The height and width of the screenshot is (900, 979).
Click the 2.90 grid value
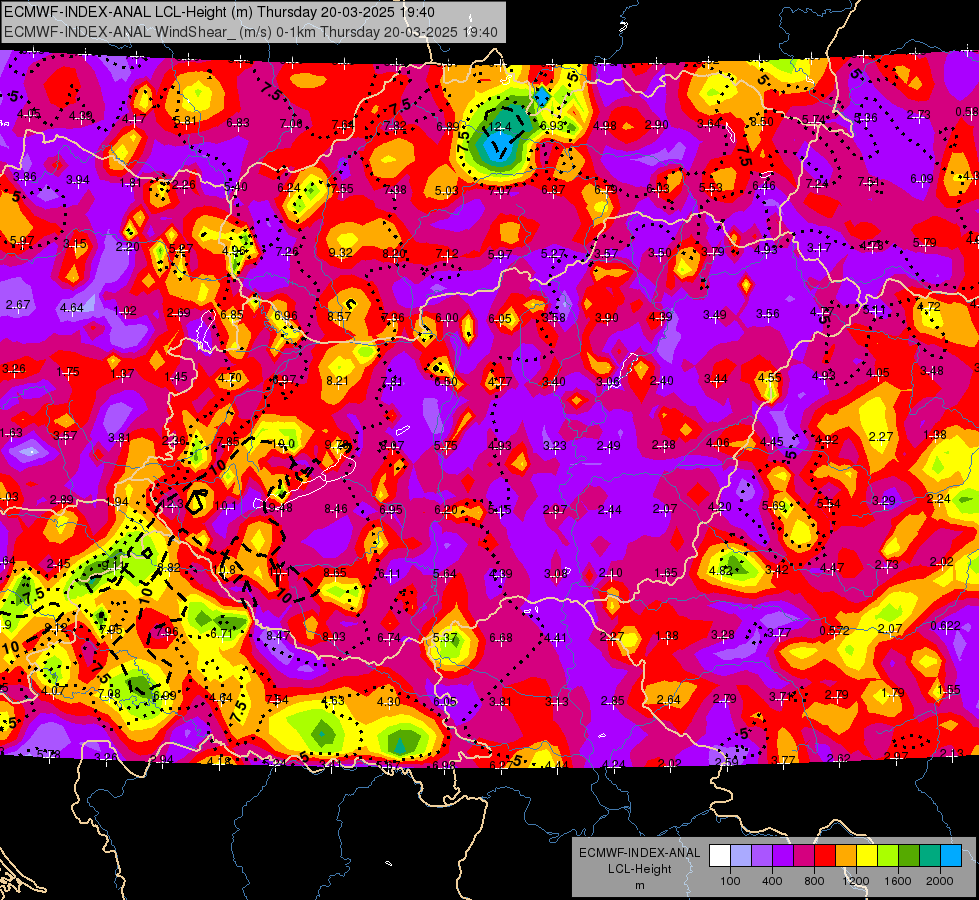click(657, 126)
